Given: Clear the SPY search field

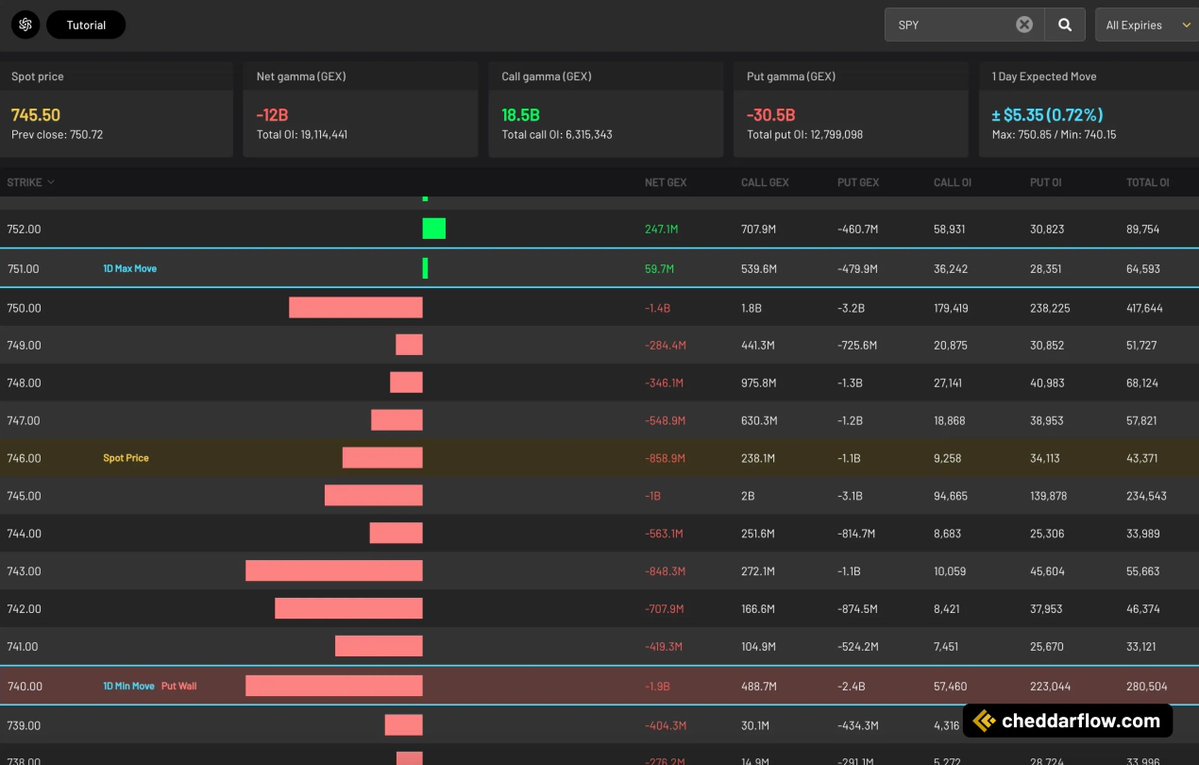Looking at the screenshot, I should click(x=1024, y=24).
